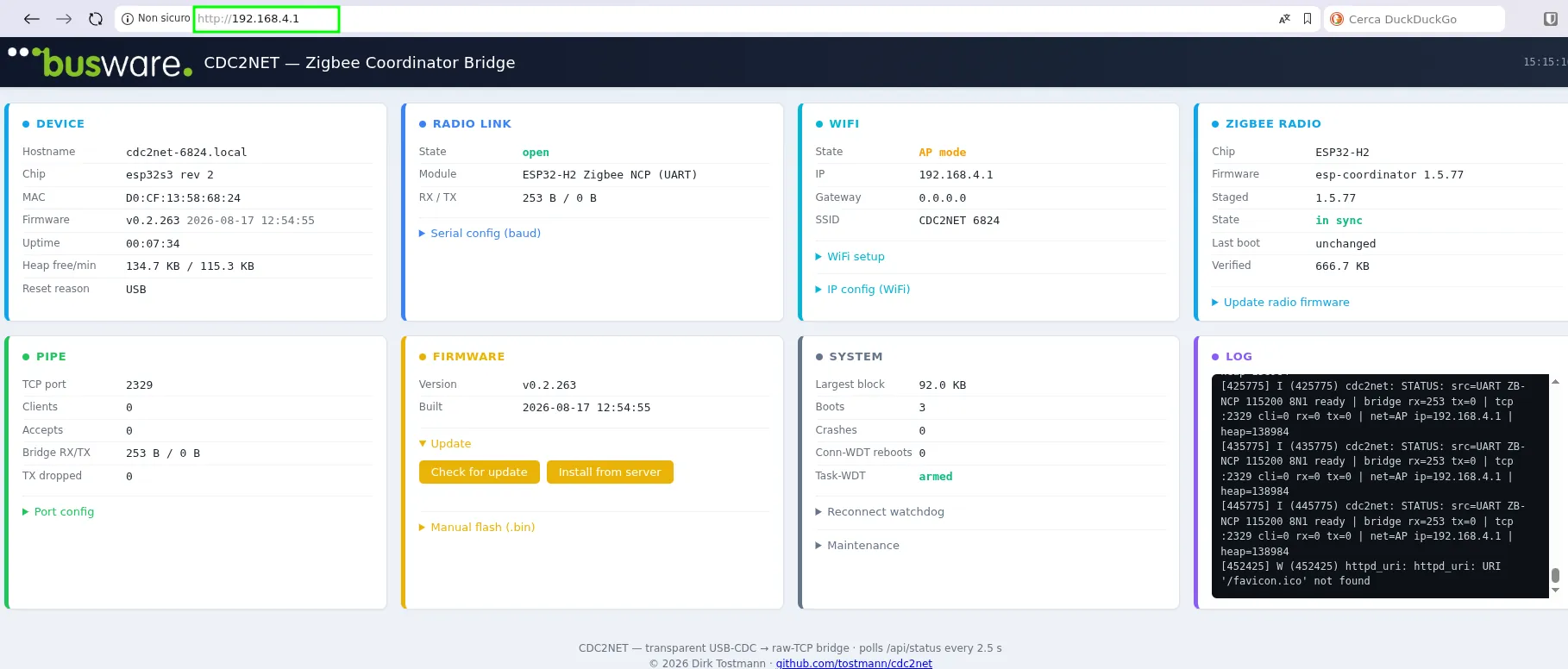Go forward with the browser forward arrow
This screenshot has height=669, width=1568.
[64, 19]
